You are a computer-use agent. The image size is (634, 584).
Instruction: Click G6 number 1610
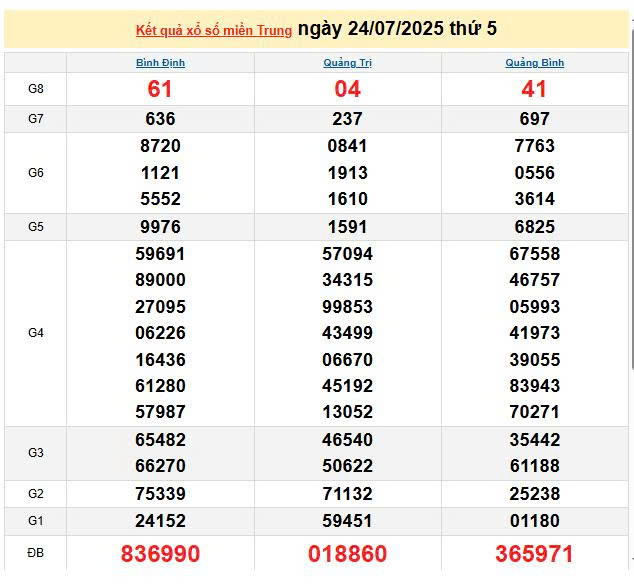tap(348, 199)
